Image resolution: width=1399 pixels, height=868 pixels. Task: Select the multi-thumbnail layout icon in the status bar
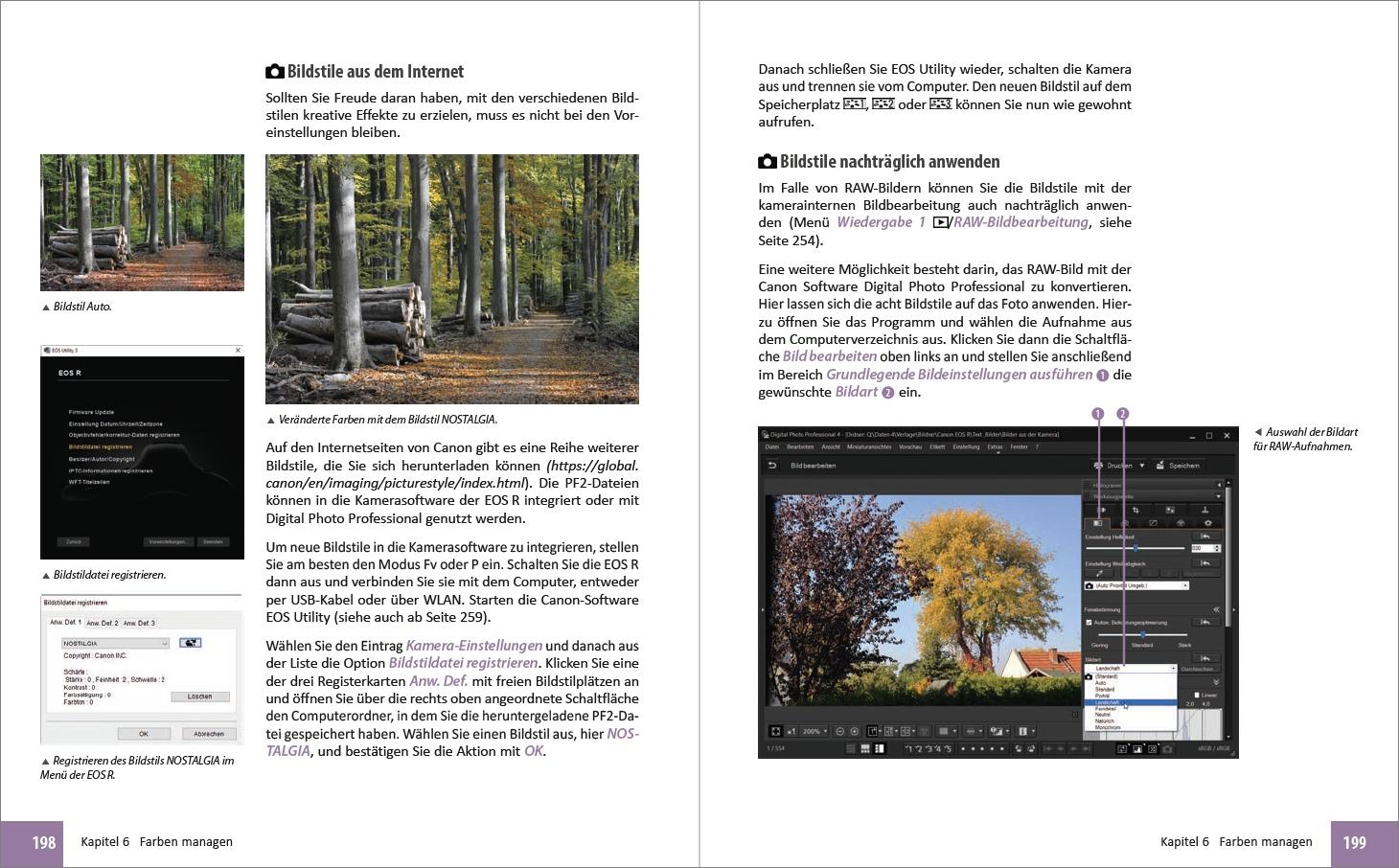point(863,749)
